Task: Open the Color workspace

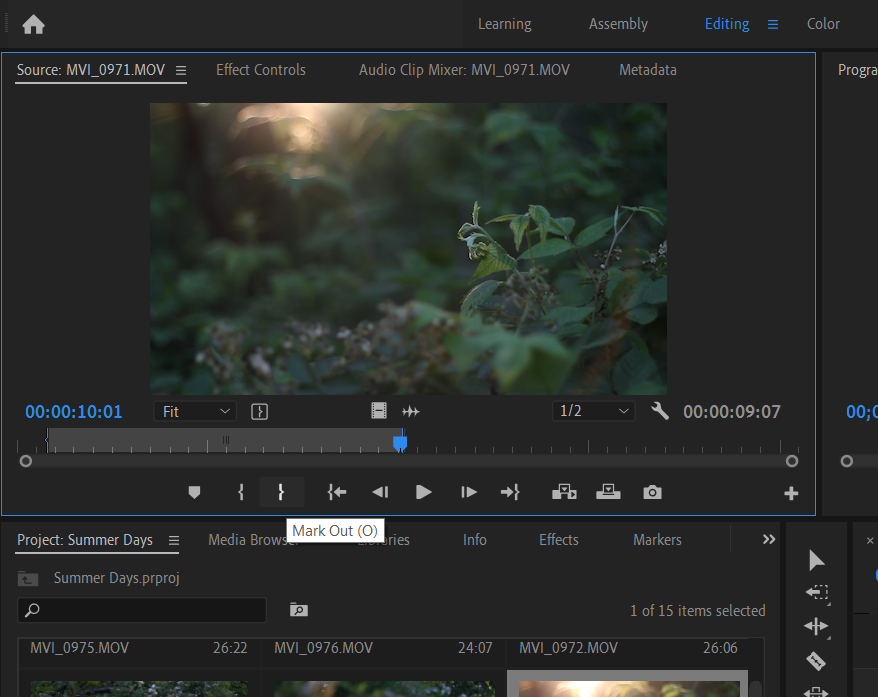Action: (x=823, y=24)
